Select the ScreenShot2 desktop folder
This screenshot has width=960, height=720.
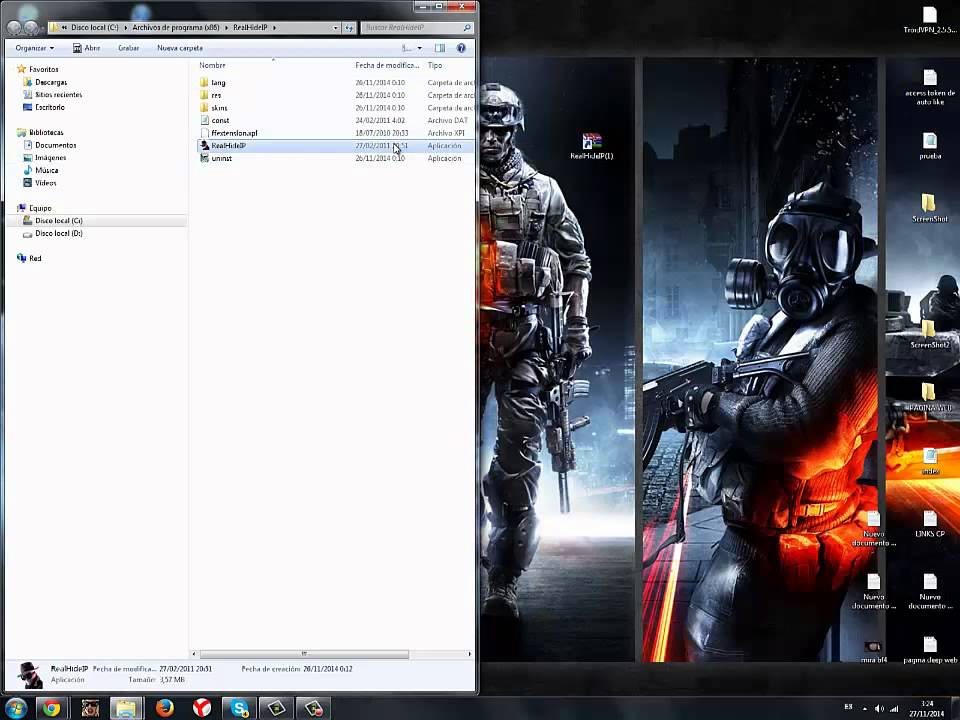pos(929,335)
